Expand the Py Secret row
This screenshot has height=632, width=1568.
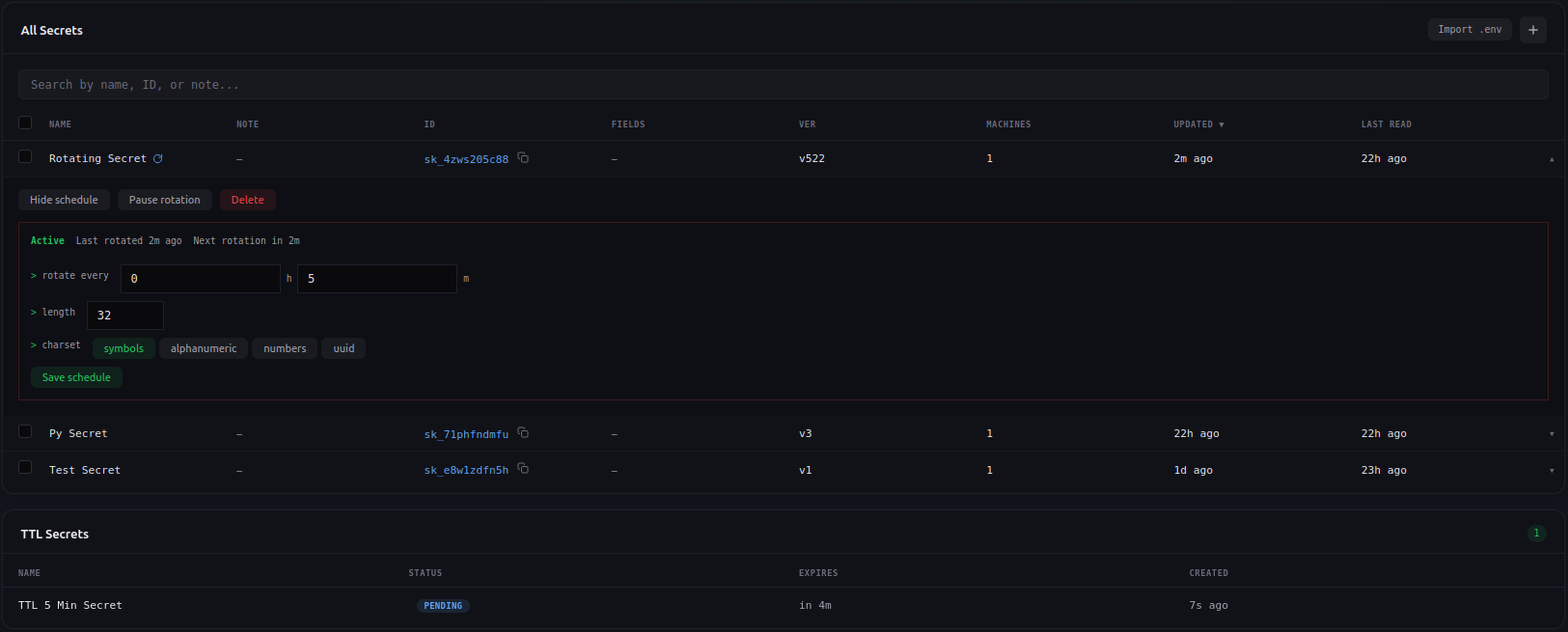(1552, 434)
